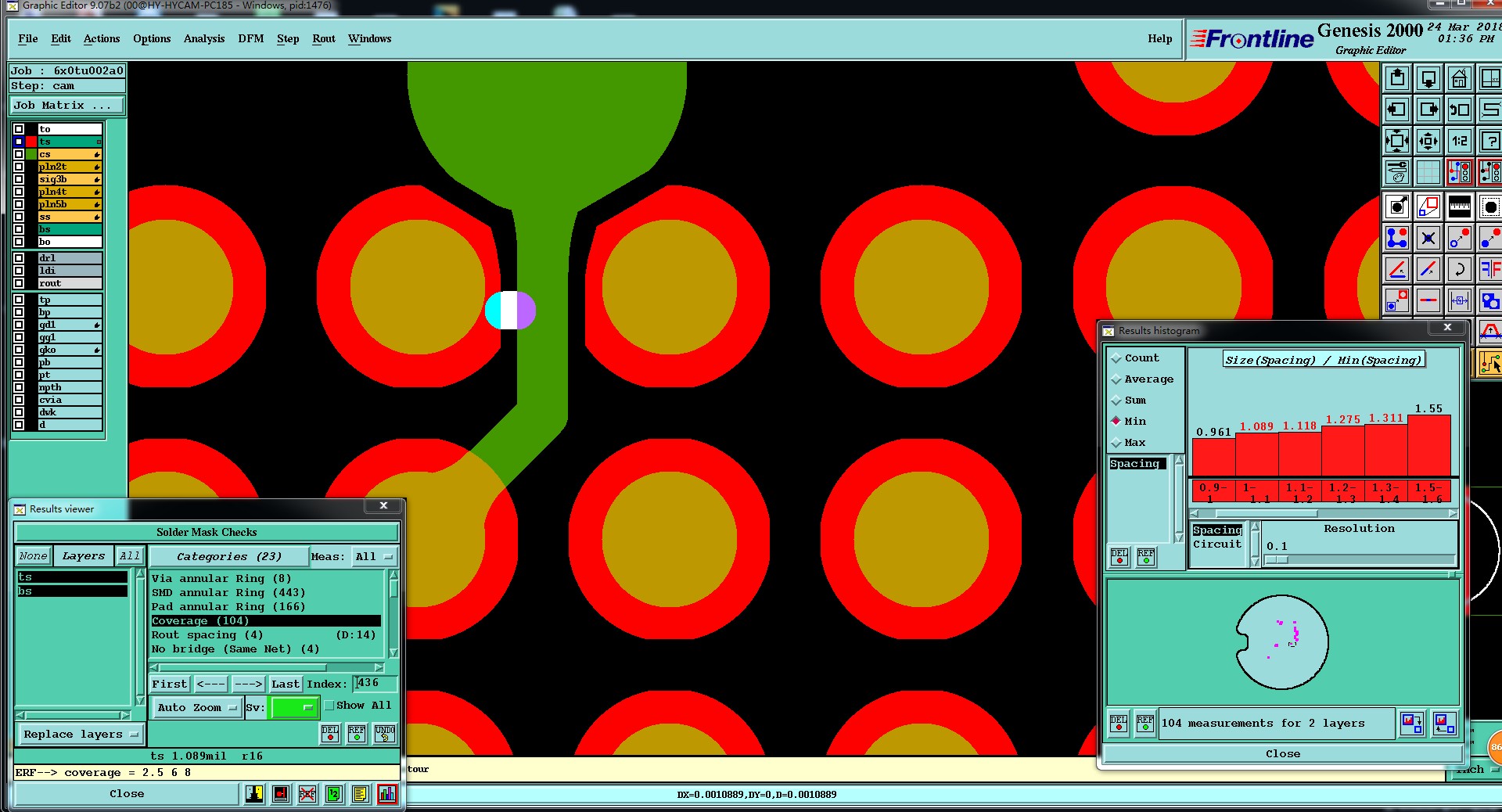The height and width of the screenshot is (812, 1502).
Task: Click the First result button
Action: (170, 684)
